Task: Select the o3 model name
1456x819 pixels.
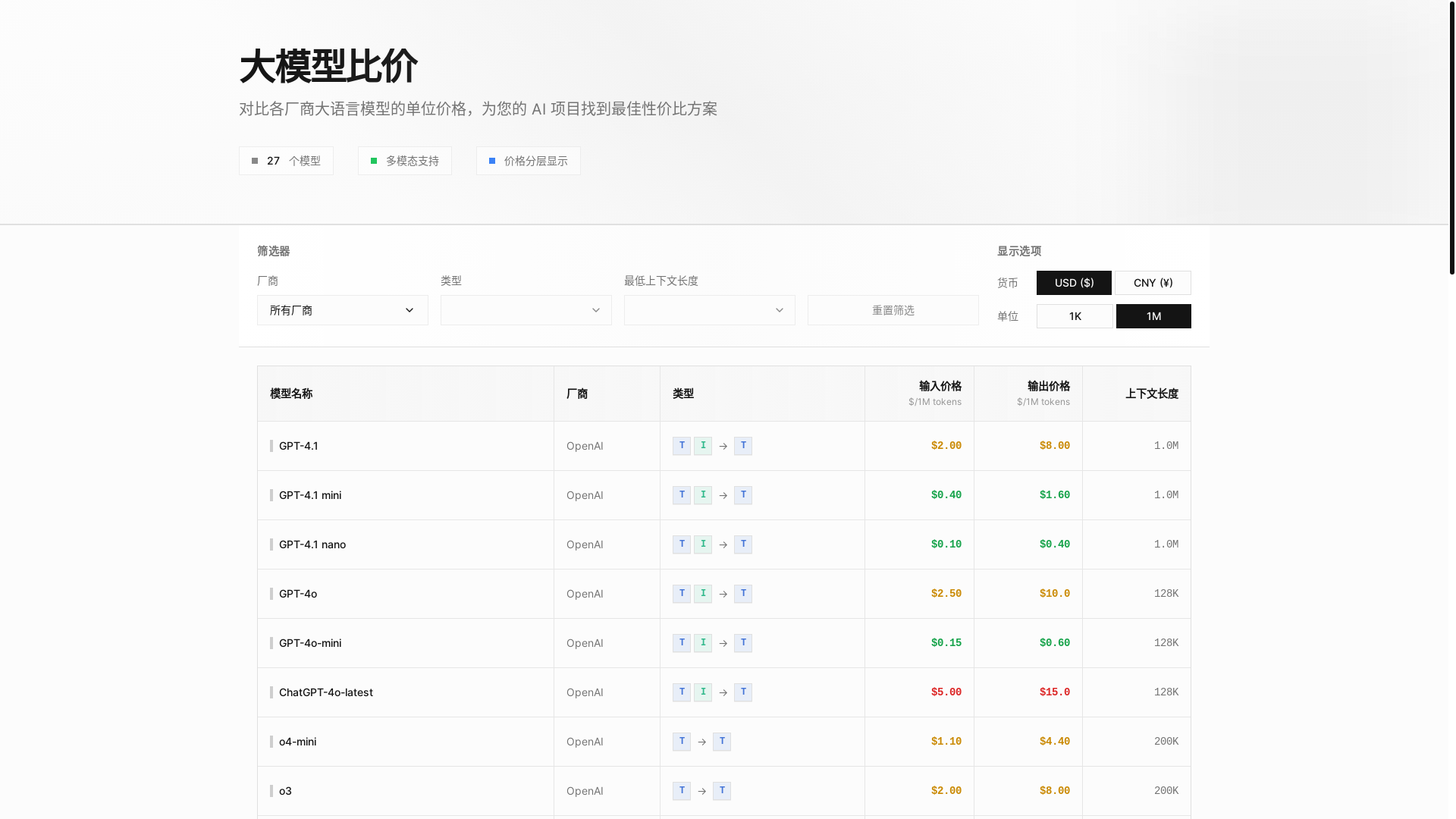Action: (285, 791)
